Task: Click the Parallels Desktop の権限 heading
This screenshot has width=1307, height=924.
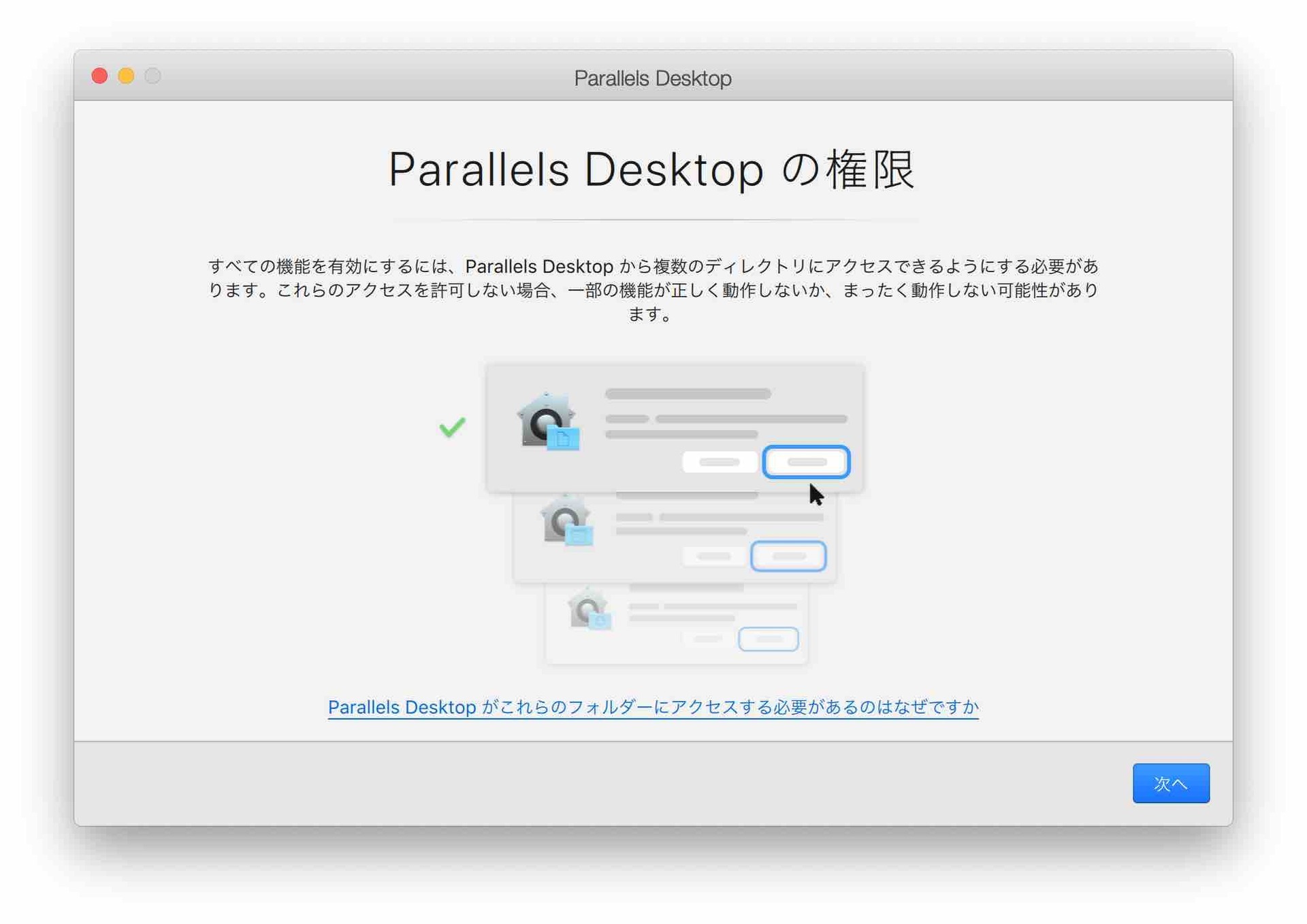Action: coord(652,169)
